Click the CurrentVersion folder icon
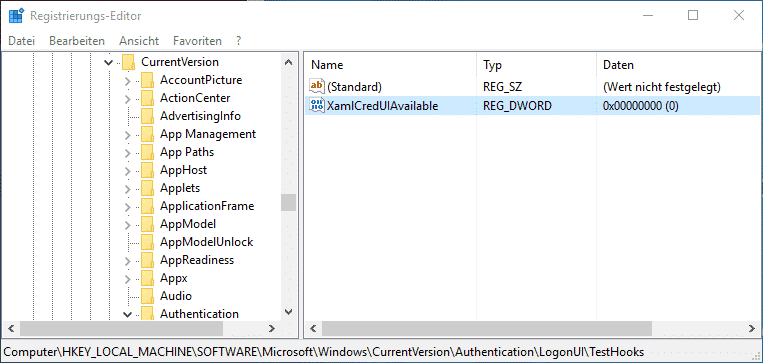 128,62
